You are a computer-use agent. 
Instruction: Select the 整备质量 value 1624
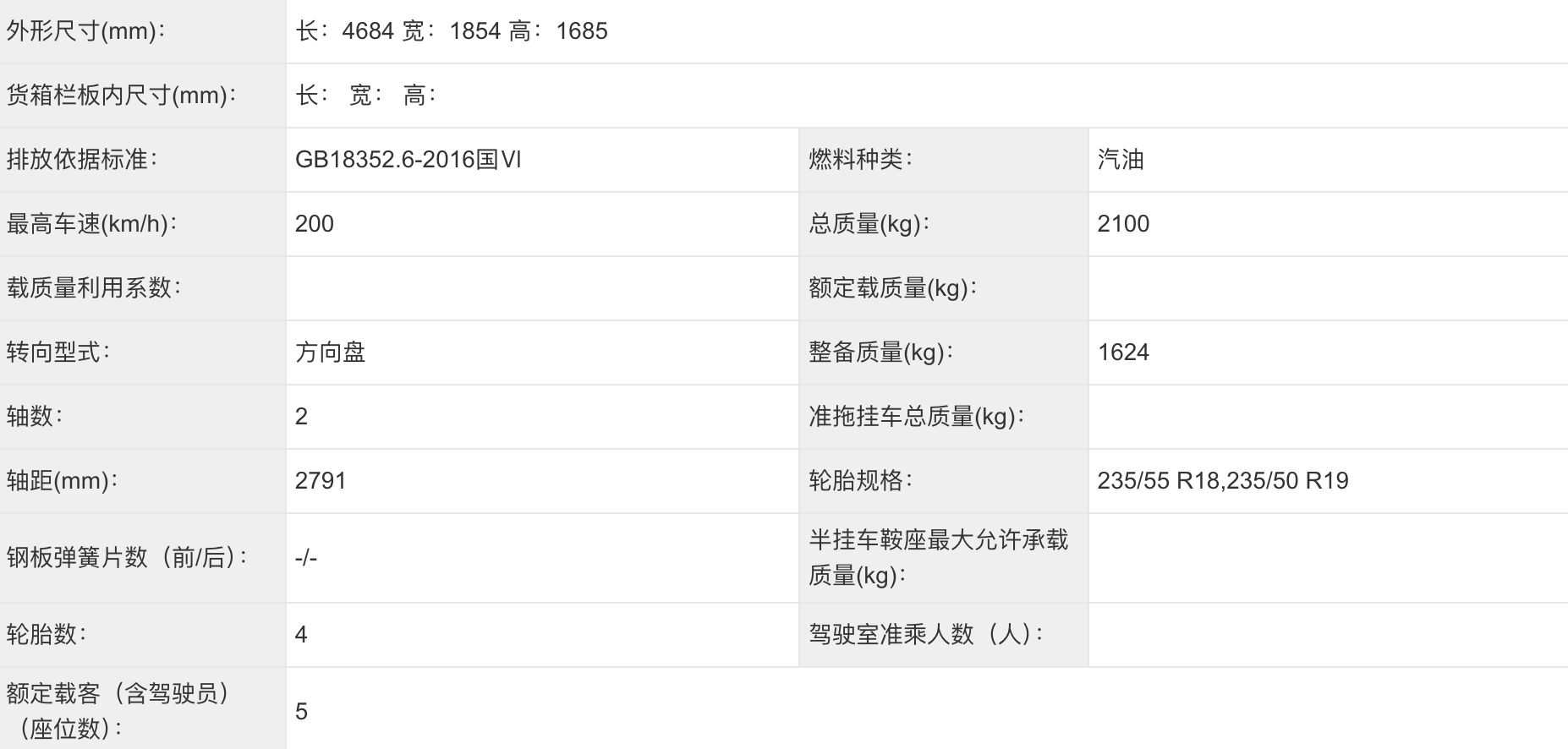(1123, 353)
